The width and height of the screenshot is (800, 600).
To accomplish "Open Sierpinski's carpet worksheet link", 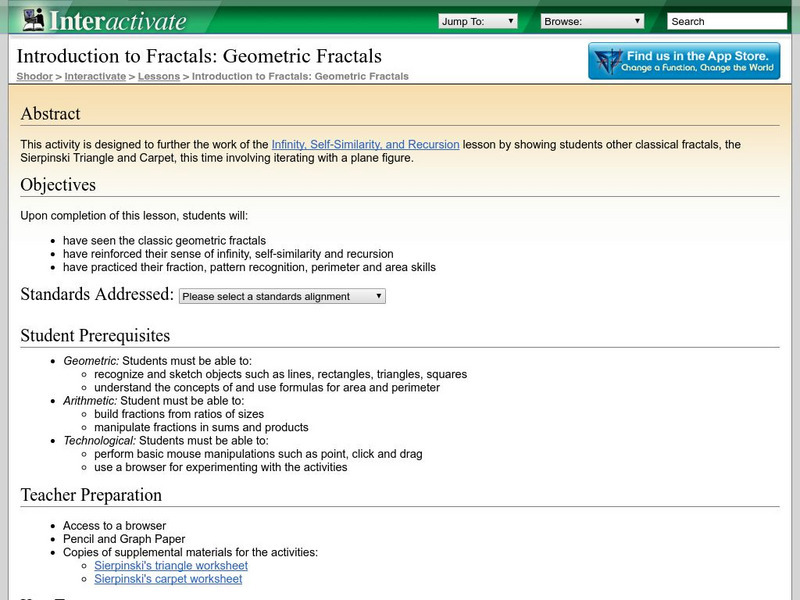I will click(x=168, y=579).
